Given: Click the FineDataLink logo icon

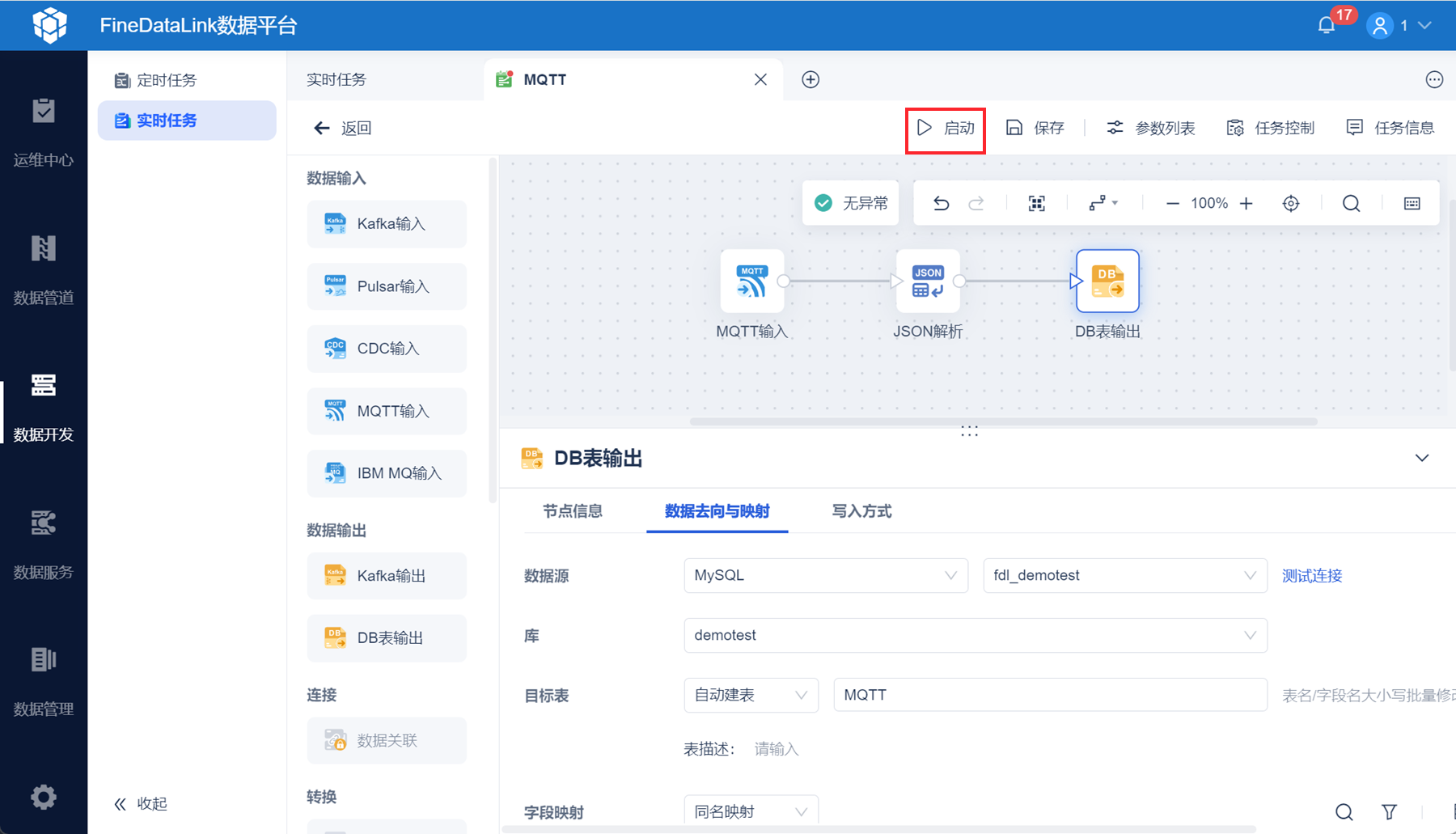Looking at the screenshot, I should 49,25.
